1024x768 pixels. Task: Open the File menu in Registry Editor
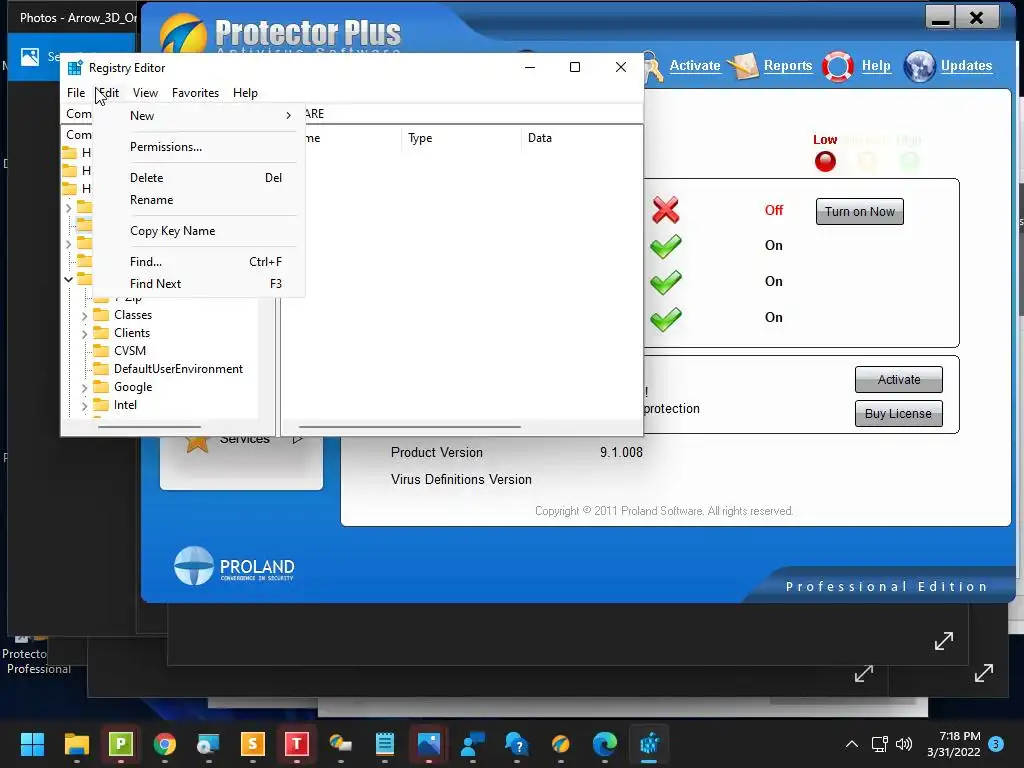(76, 93)
